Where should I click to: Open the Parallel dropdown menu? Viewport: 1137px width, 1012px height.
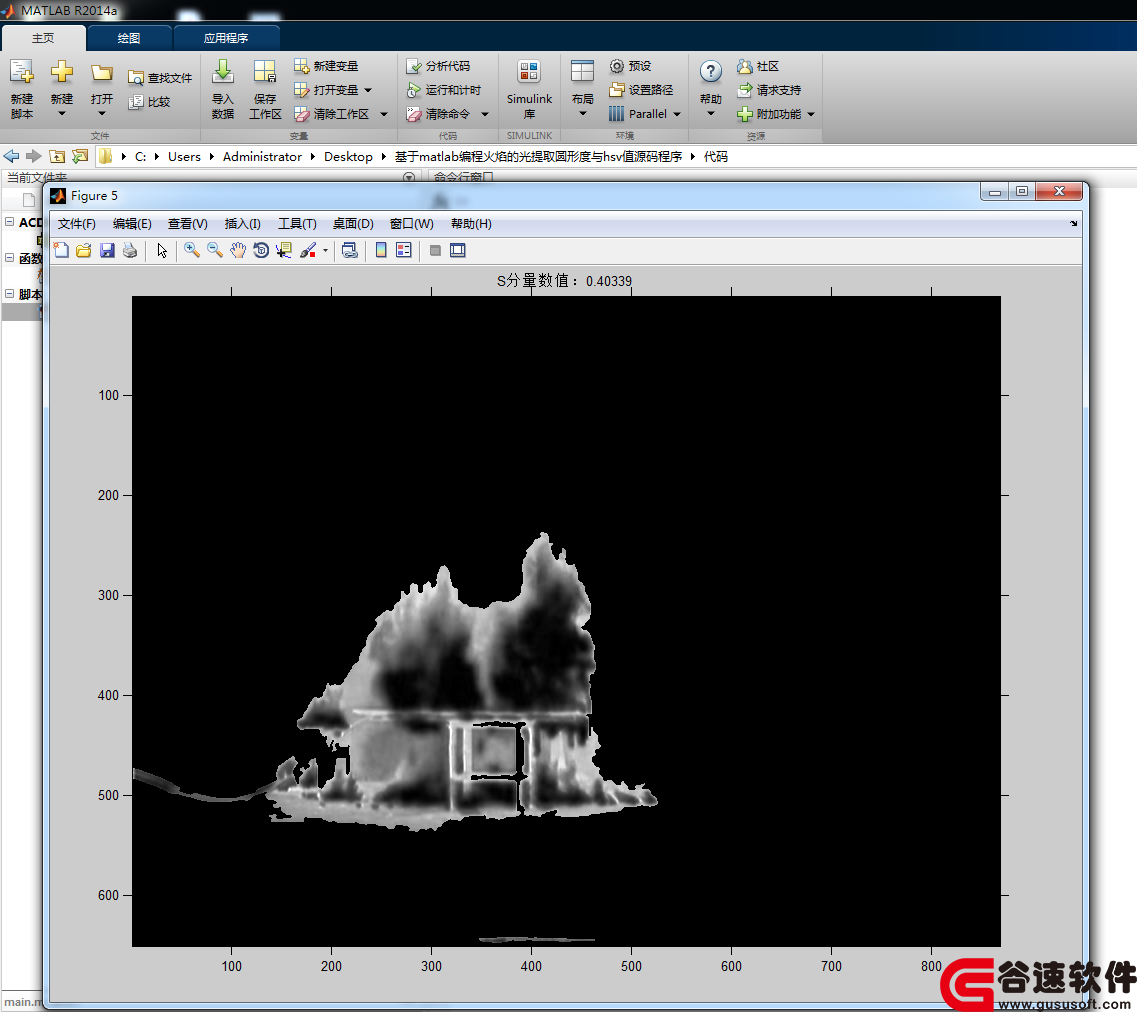[x=677, y=114]
